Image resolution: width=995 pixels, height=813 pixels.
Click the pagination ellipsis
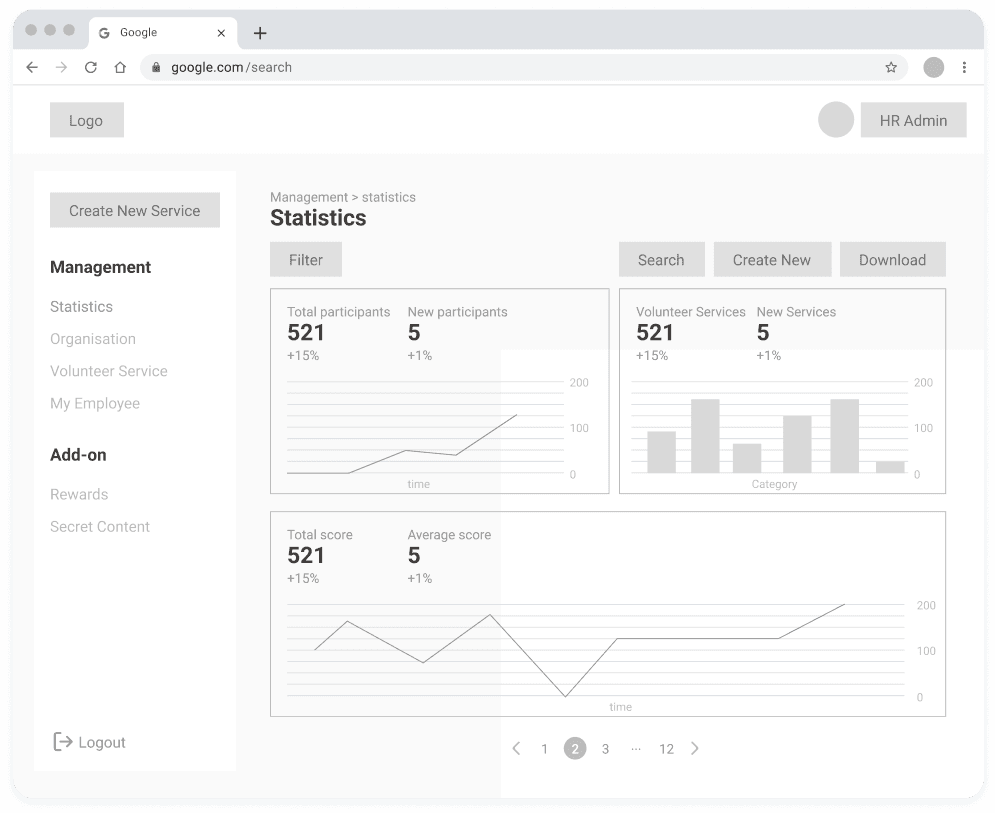tap(636, 750)
